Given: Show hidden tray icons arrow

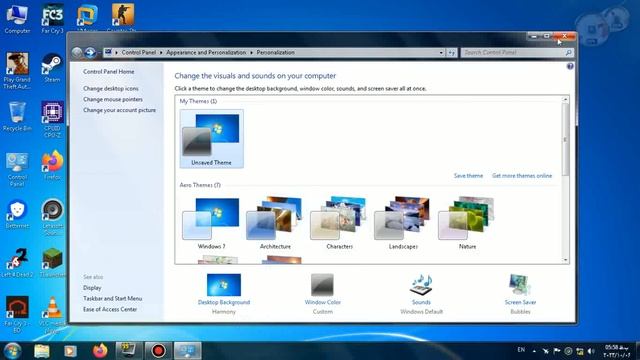Looking at the screenshot, I should pyautogui.click(x=534, y=351).
